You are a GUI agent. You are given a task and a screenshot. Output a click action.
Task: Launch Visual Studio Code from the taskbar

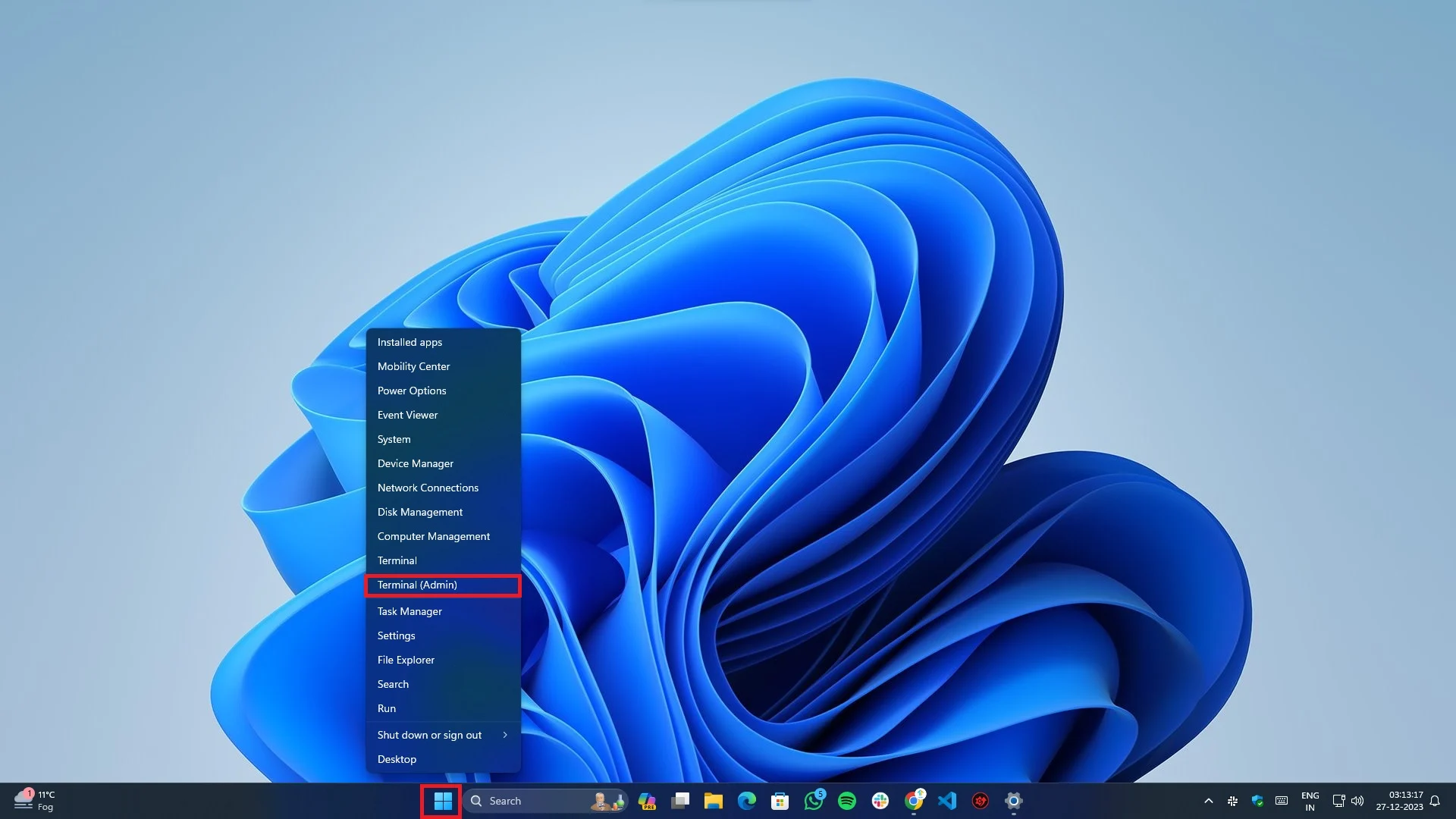(x=947, y=801)
